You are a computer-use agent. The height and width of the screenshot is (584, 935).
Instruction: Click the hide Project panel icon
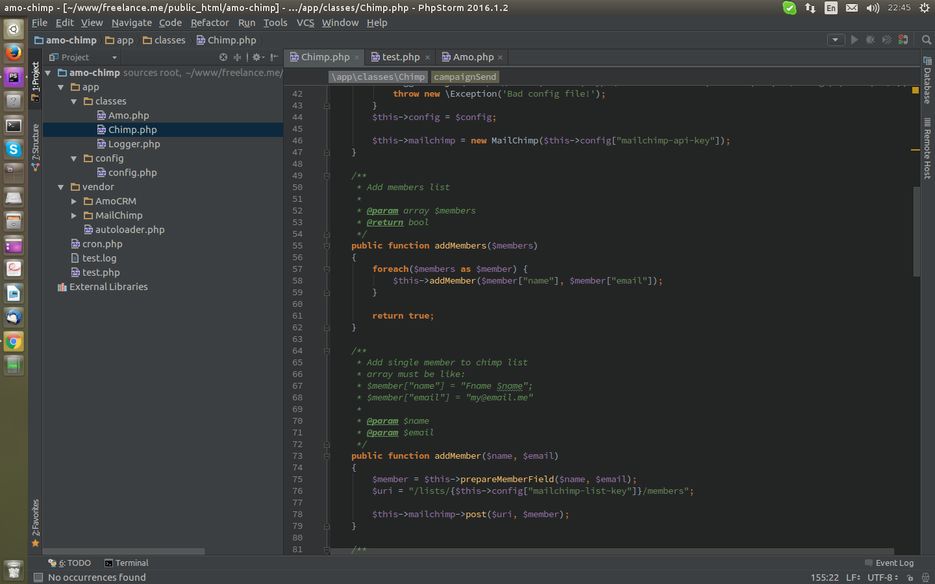(x=274, y=57)
